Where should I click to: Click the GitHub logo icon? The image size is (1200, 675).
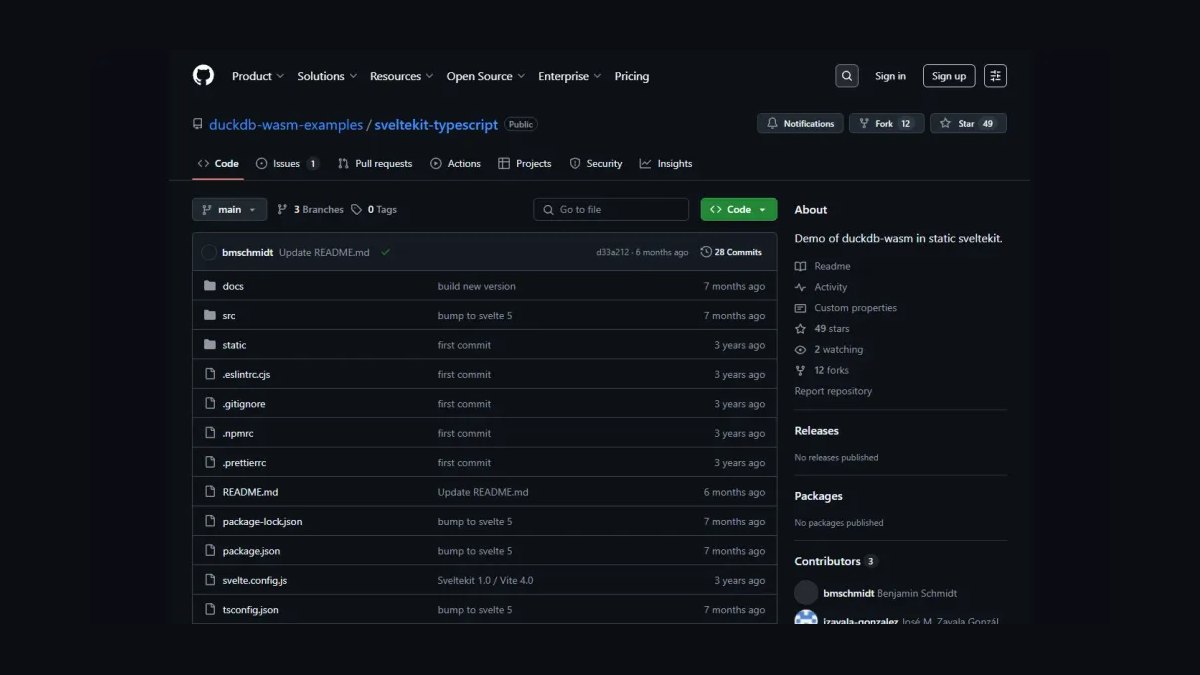(x=203, y=76)
